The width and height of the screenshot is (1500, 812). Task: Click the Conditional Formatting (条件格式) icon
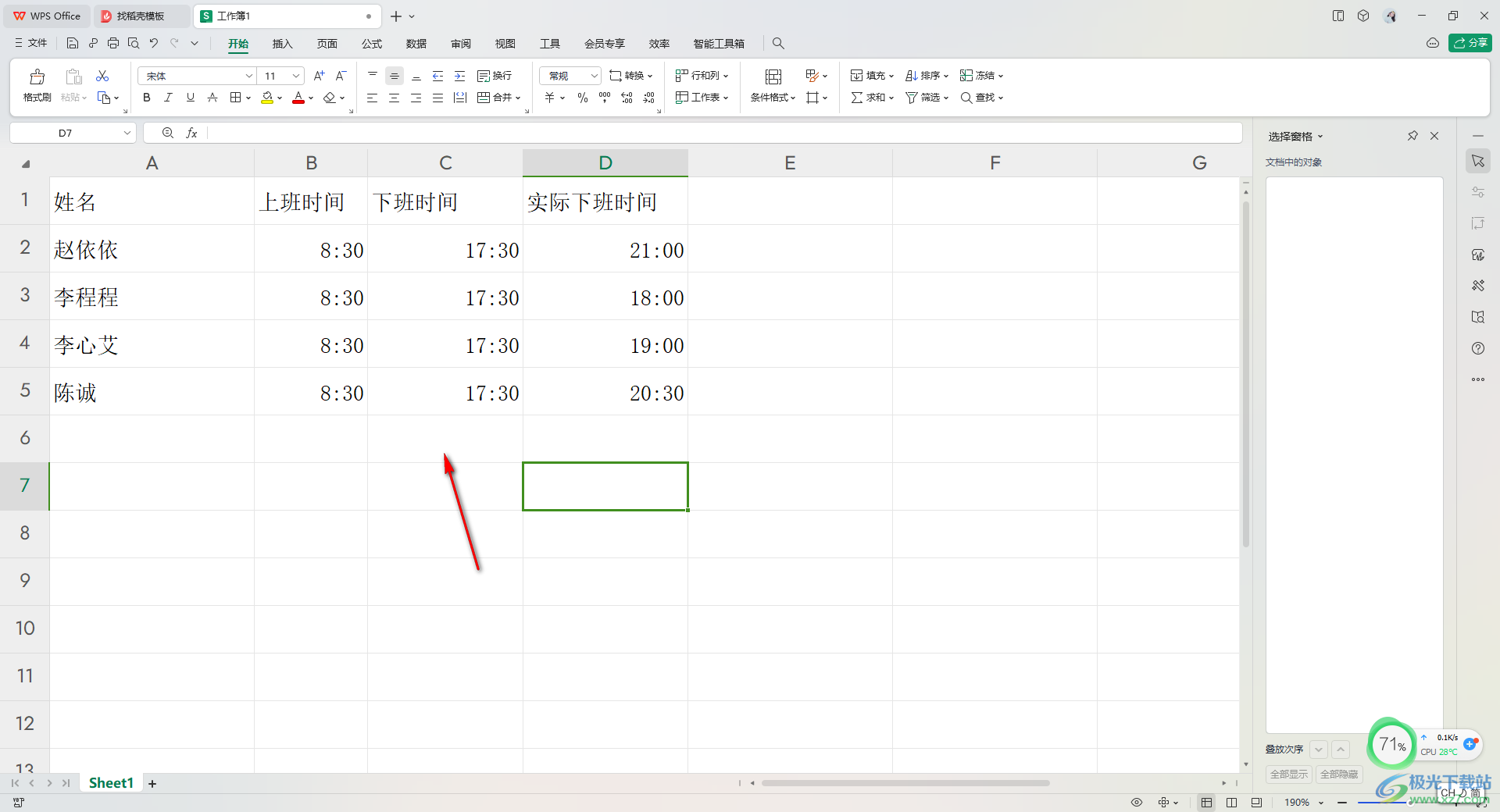[x=773, y=77]
